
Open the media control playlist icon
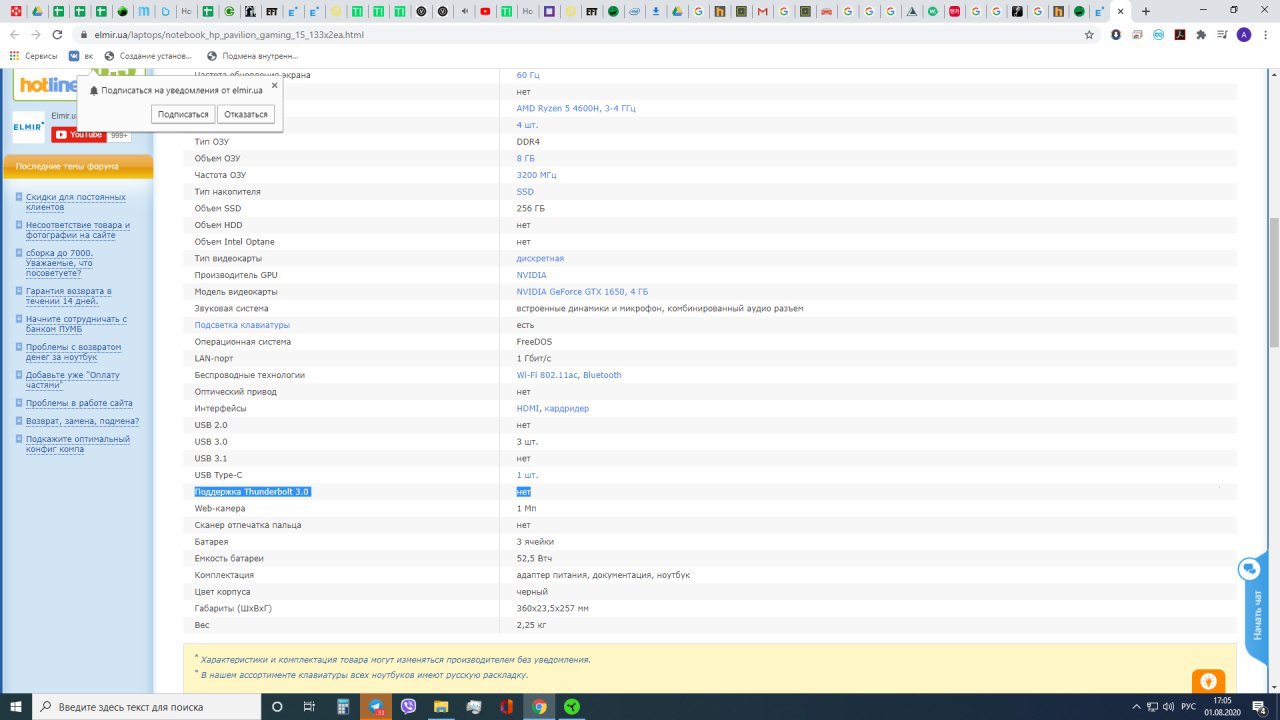coord(1222,34)
